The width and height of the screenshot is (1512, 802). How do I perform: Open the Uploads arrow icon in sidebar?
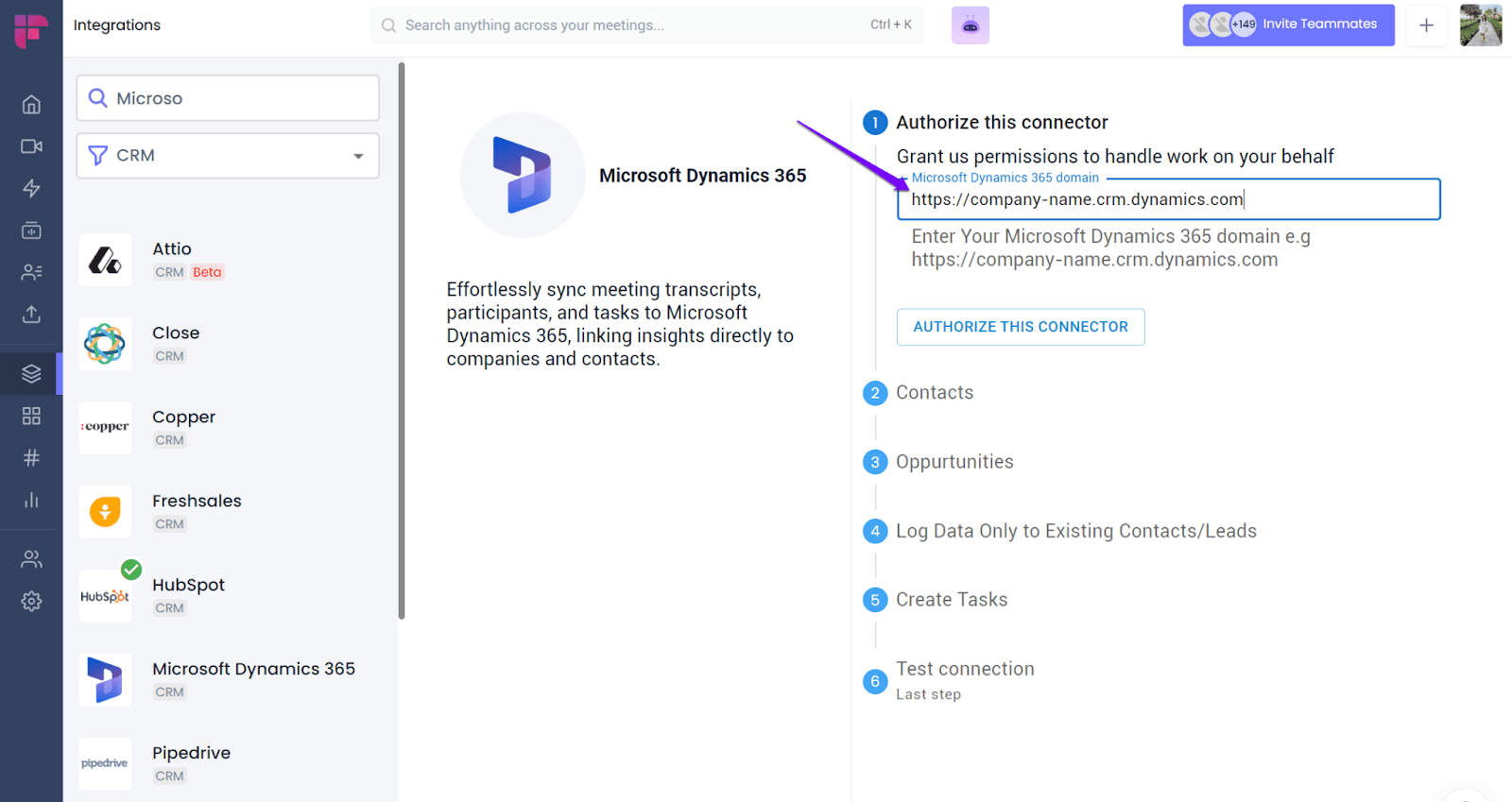(31, 314)
